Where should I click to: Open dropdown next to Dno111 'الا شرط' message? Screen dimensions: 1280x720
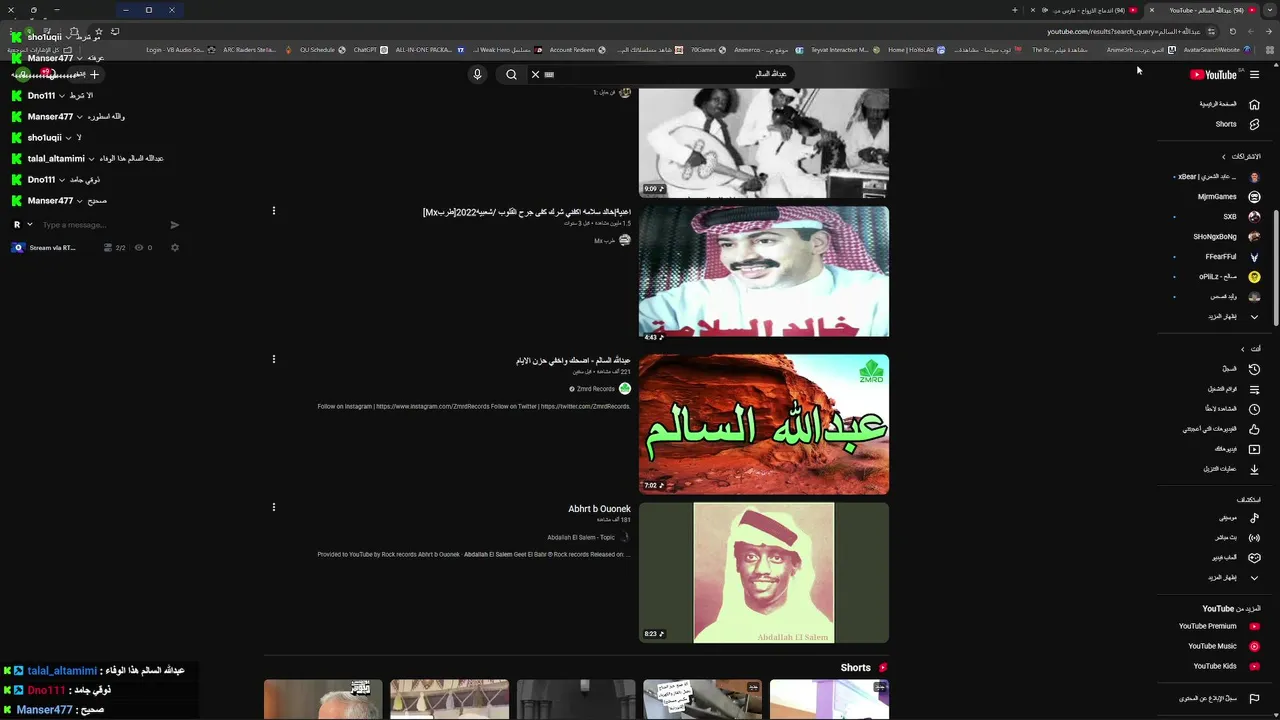(x=62, y=96)
